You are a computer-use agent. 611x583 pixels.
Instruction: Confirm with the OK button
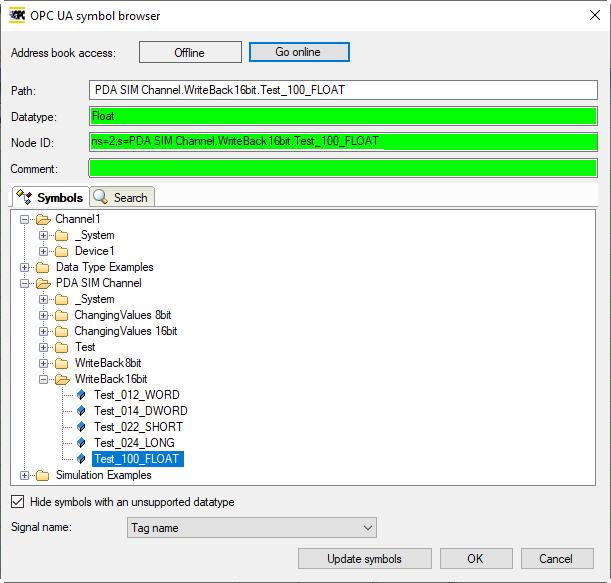point(476,559)
